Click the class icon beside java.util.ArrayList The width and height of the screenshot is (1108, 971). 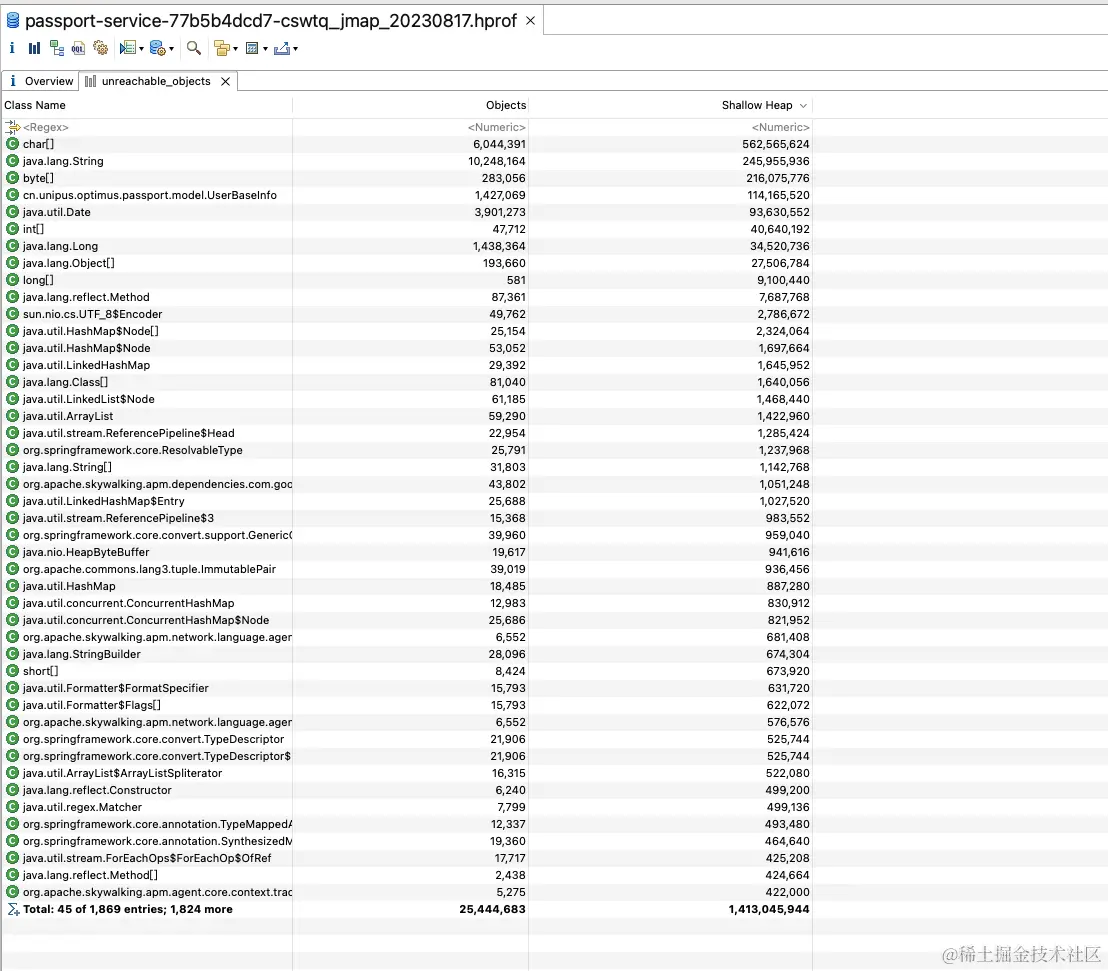pos(12,416)
